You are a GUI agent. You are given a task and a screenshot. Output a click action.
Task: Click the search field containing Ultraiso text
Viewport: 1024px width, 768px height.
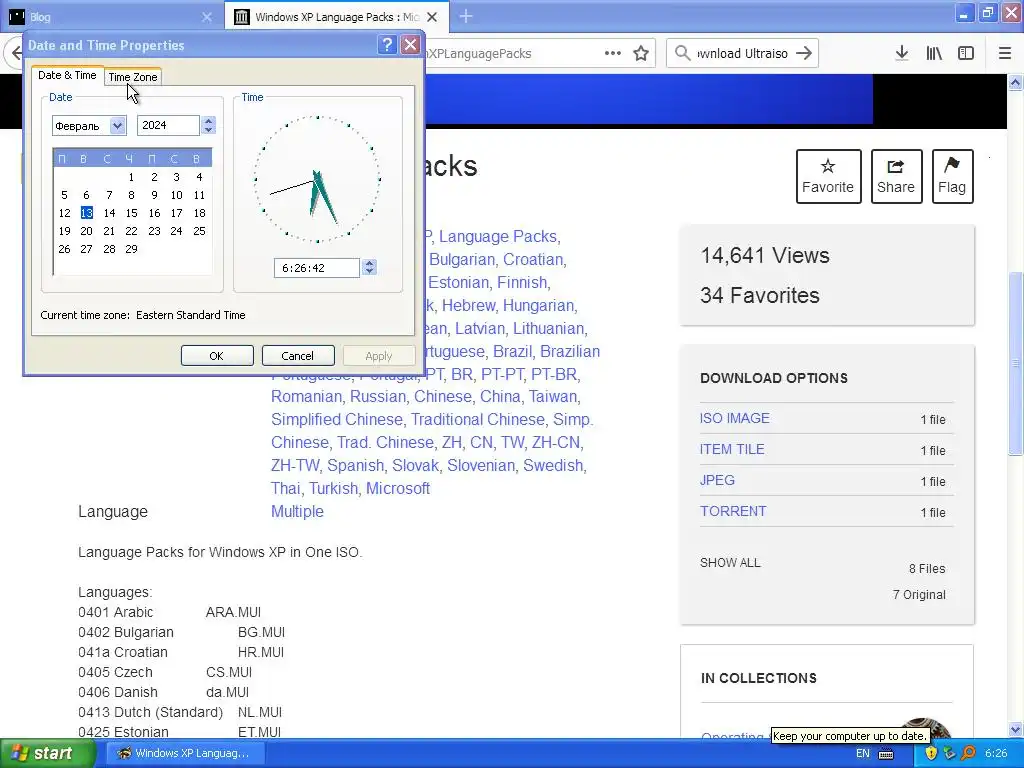pyautogui.click(x=742, y=53)
